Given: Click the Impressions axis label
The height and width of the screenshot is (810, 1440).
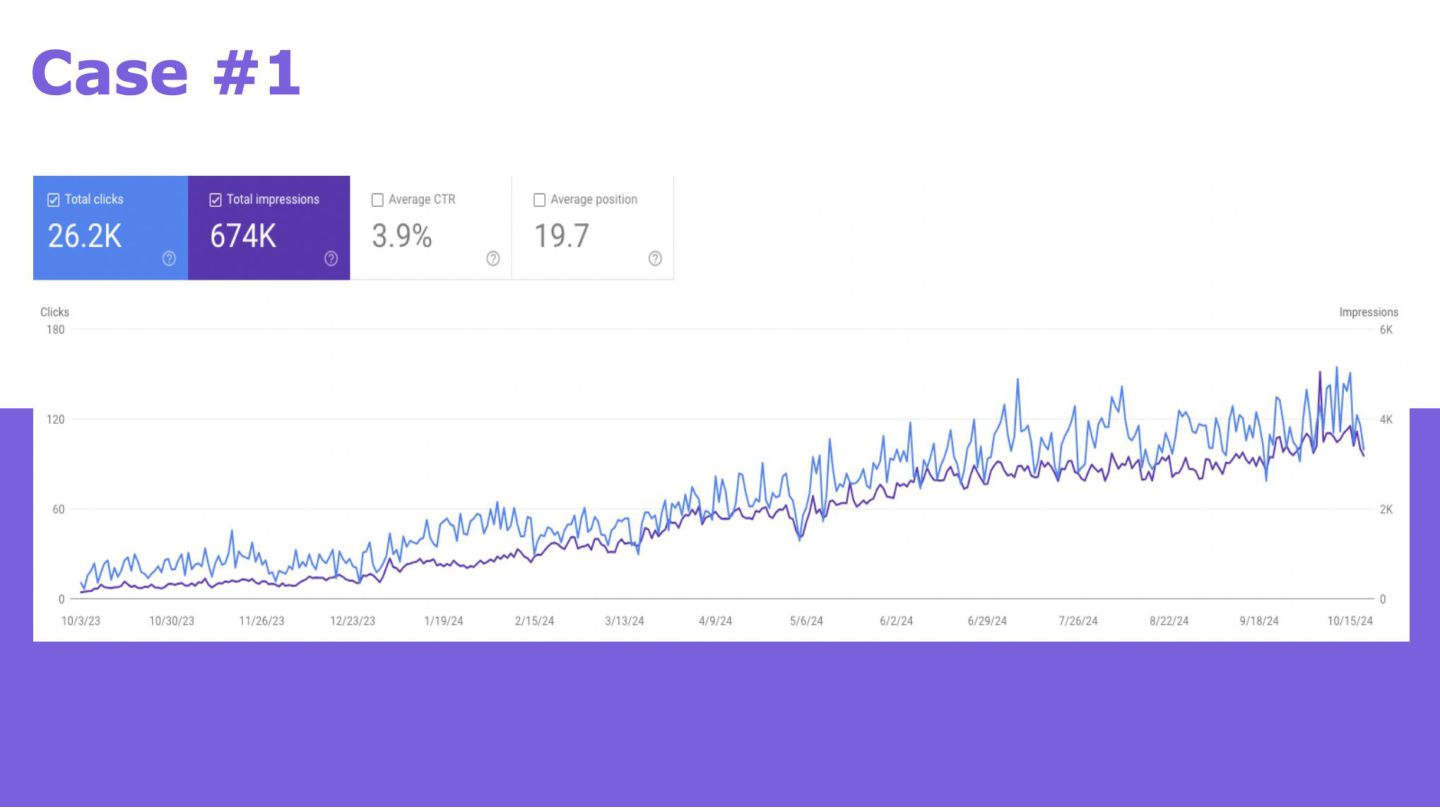Looking at the screenshot, I should click(x=1368, y=312).
